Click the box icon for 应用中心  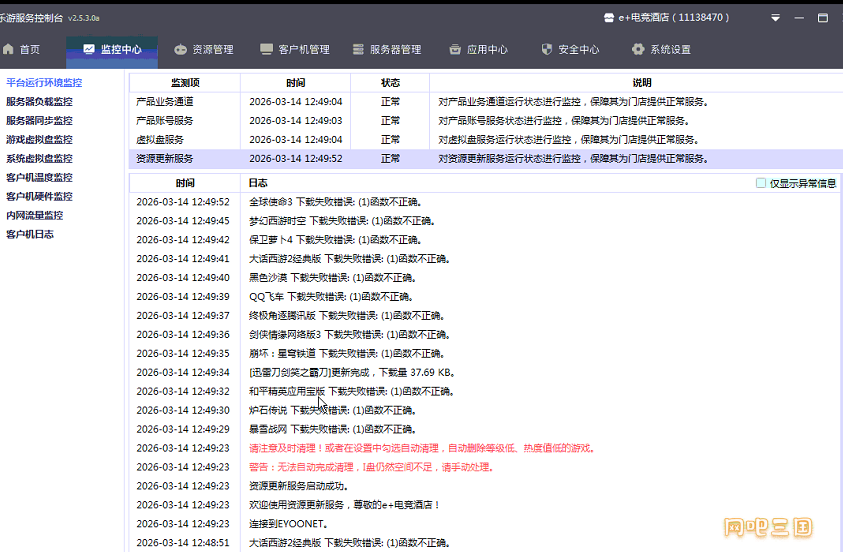(x=455, y=49)
